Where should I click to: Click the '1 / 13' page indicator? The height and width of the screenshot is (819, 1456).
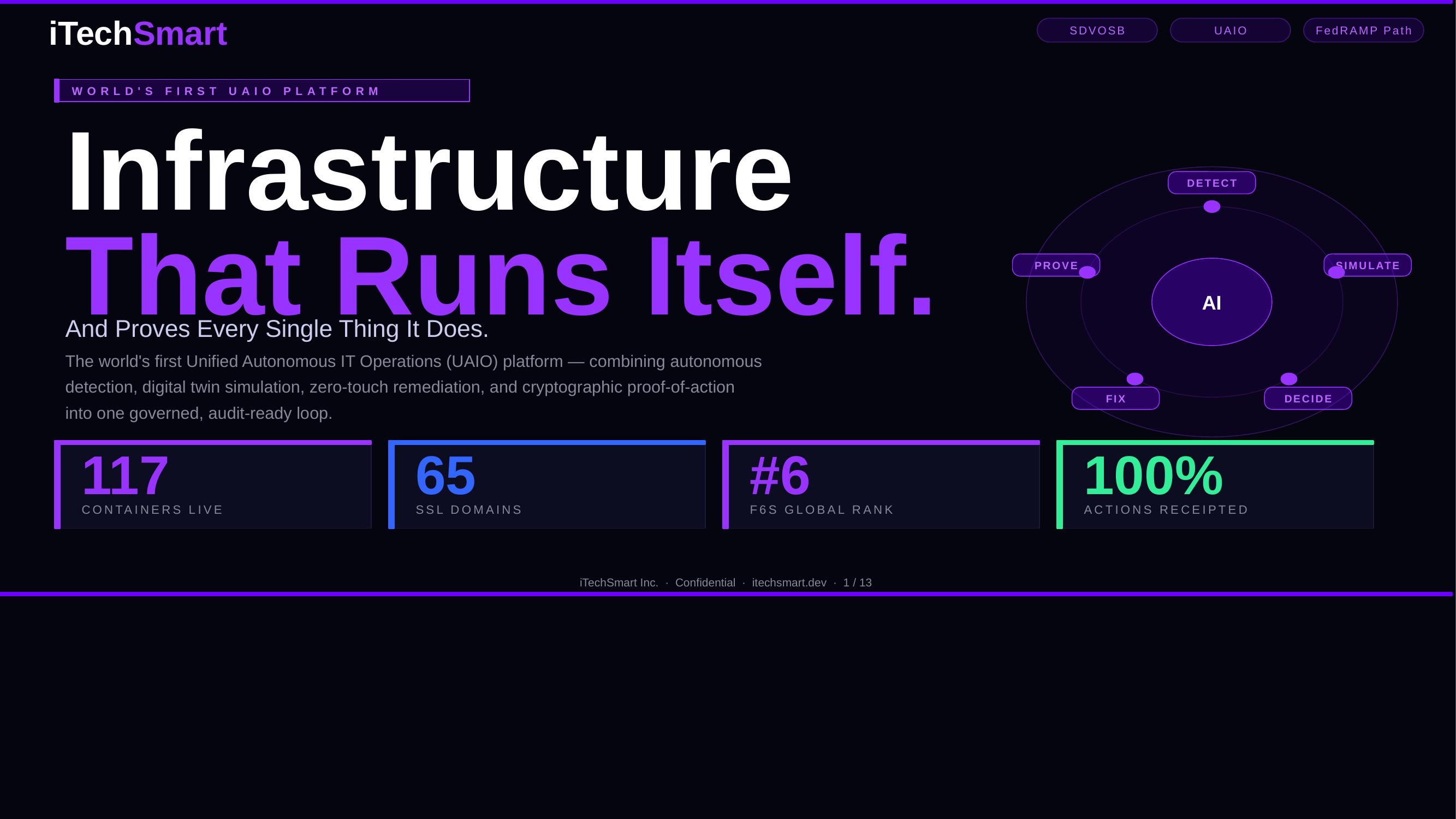pos(858,583)
